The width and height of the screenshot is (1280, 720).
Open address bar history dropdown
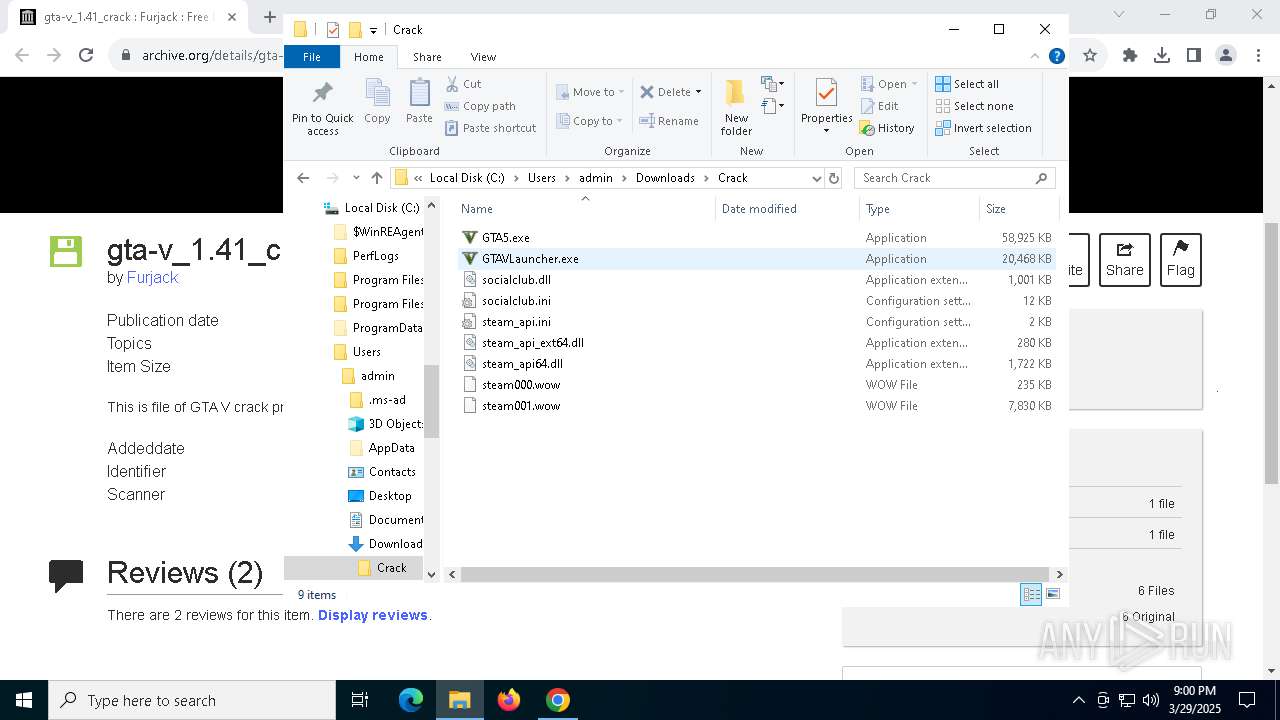(817, 178)
